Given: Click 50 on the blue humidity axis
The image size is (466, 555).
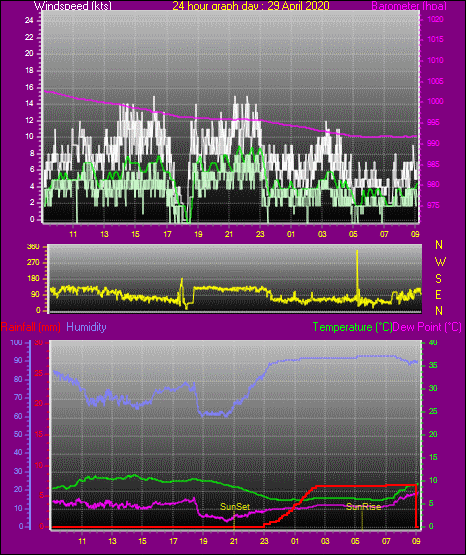Looking at the screenshot, I should (18, 434).
